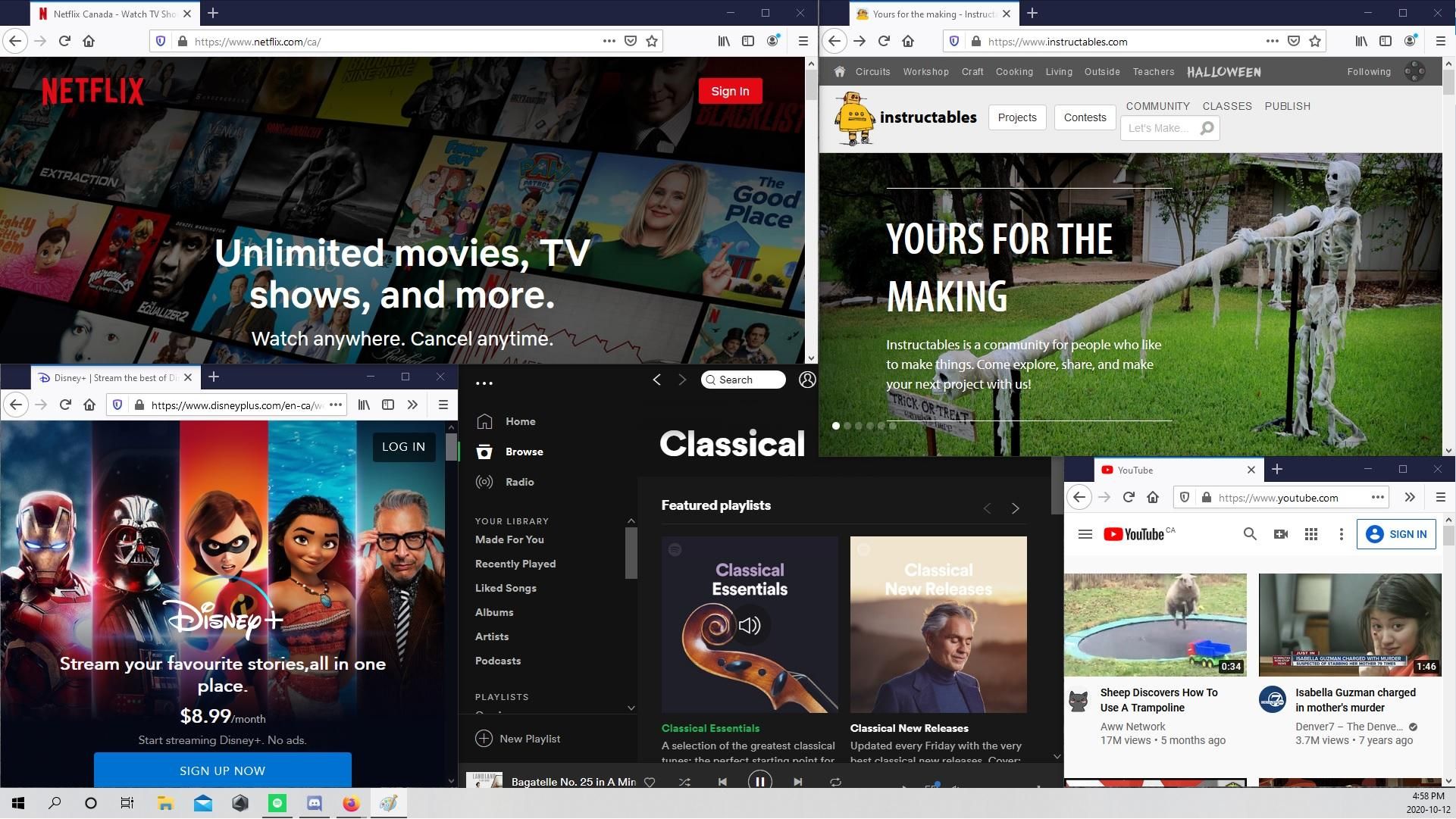Viewport: 1456px width, 819px height.
Task: Select Liked Songs in Your Library
Action: point(506,588)
